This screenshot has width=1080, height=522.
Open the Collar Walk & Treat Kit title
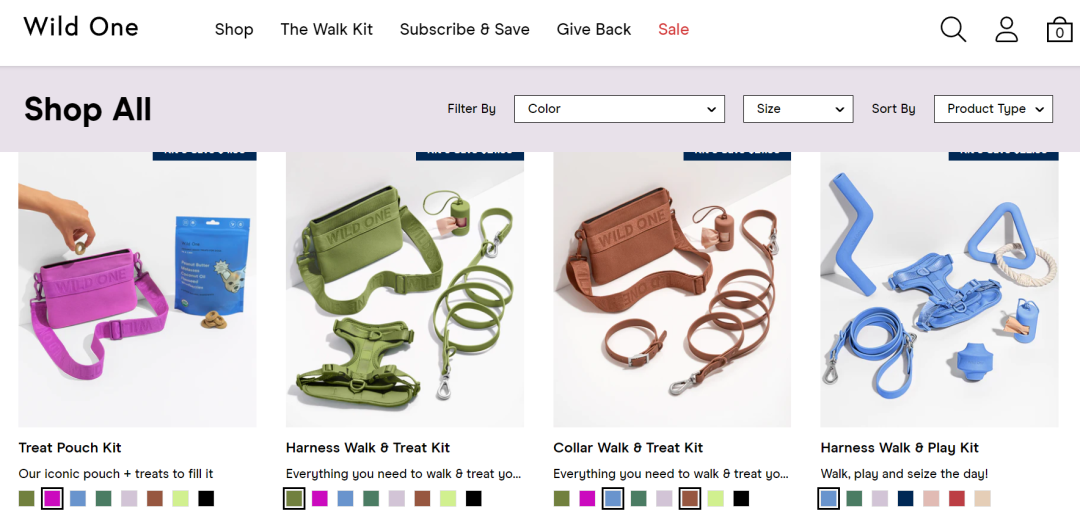(x=628, y=448)
